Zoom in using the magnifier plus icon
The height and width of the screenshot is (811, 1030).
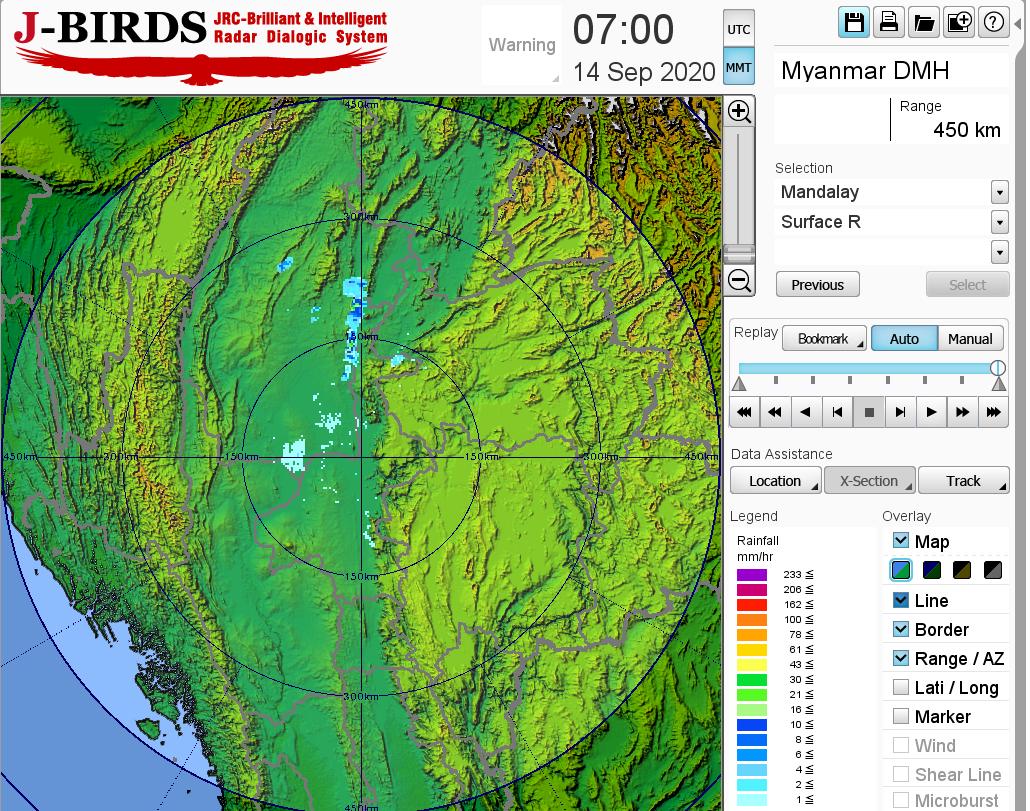(x=739, y=111)
